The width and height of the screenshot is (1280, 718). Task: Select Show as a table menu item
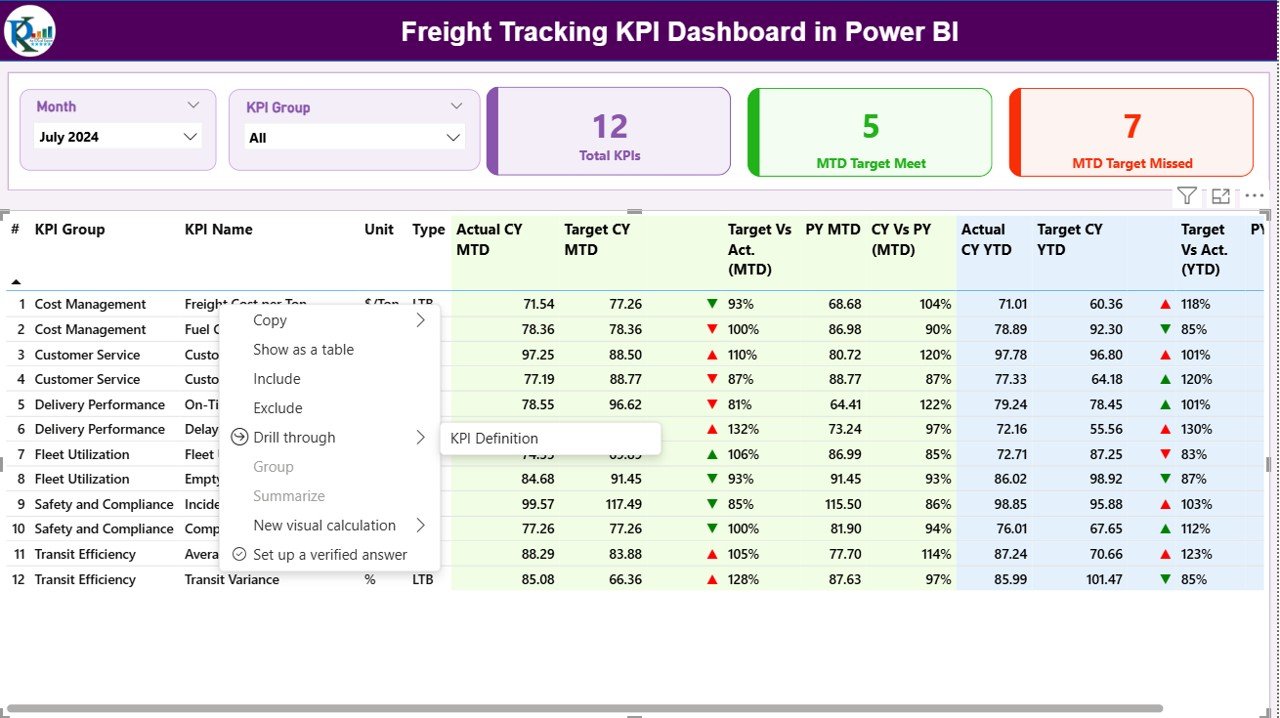coord(303,349)
